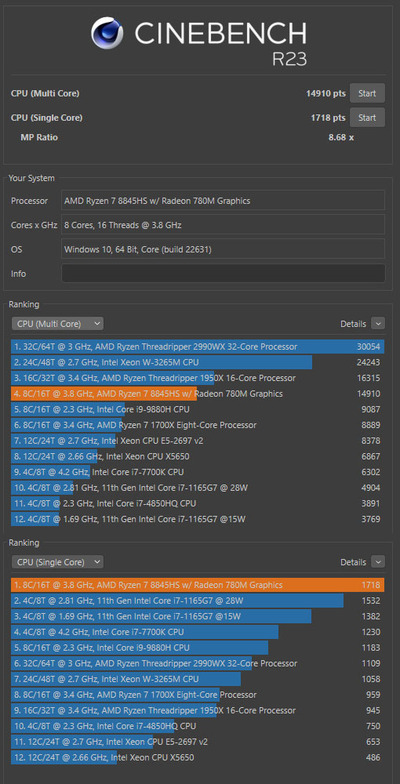This screenshot has width=400, height=784.
Task: Click the MP Ratio value 8.68 x
Action: (341, 137)
